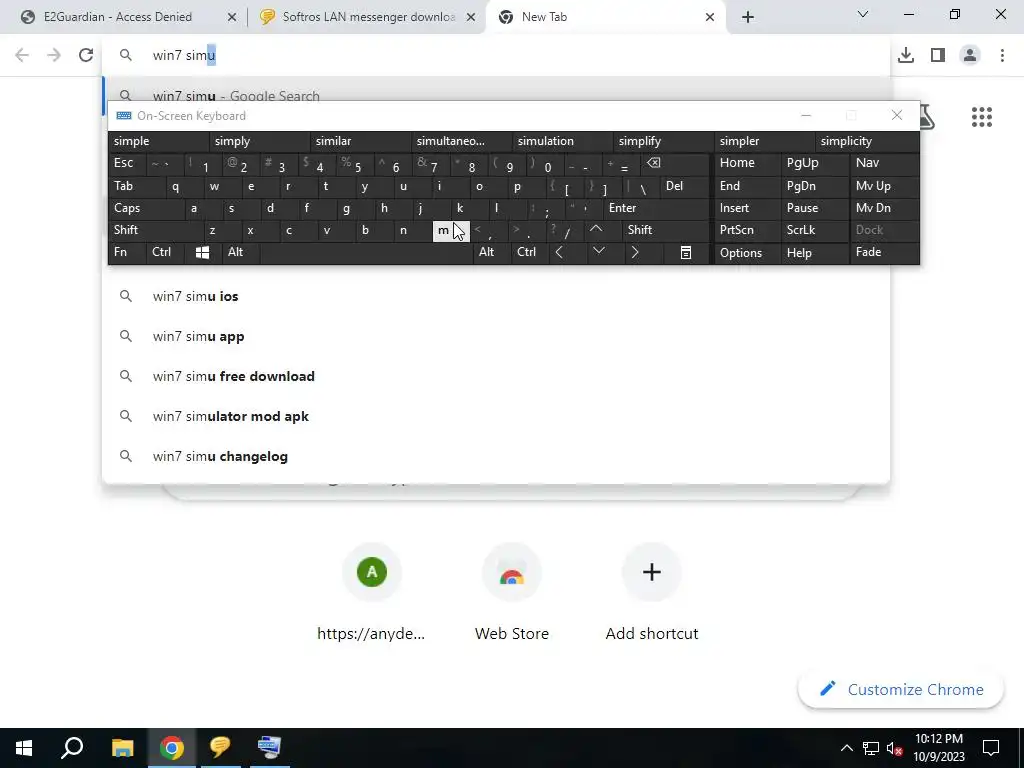1024x768 pixels.
Task: Toggle Chrome side panel icon
Action: pos(938,55)
